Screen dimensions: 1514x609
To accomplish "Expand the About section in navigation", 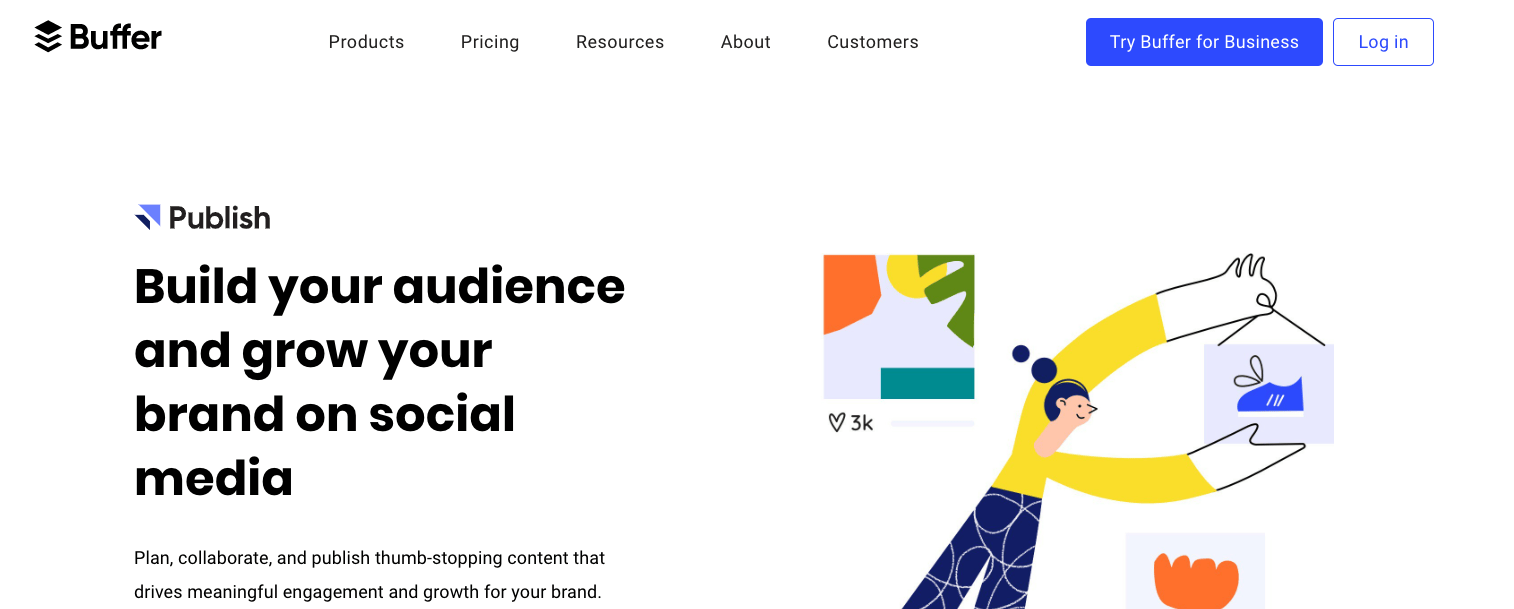I will pyautogui.click(x=745, y=42).
